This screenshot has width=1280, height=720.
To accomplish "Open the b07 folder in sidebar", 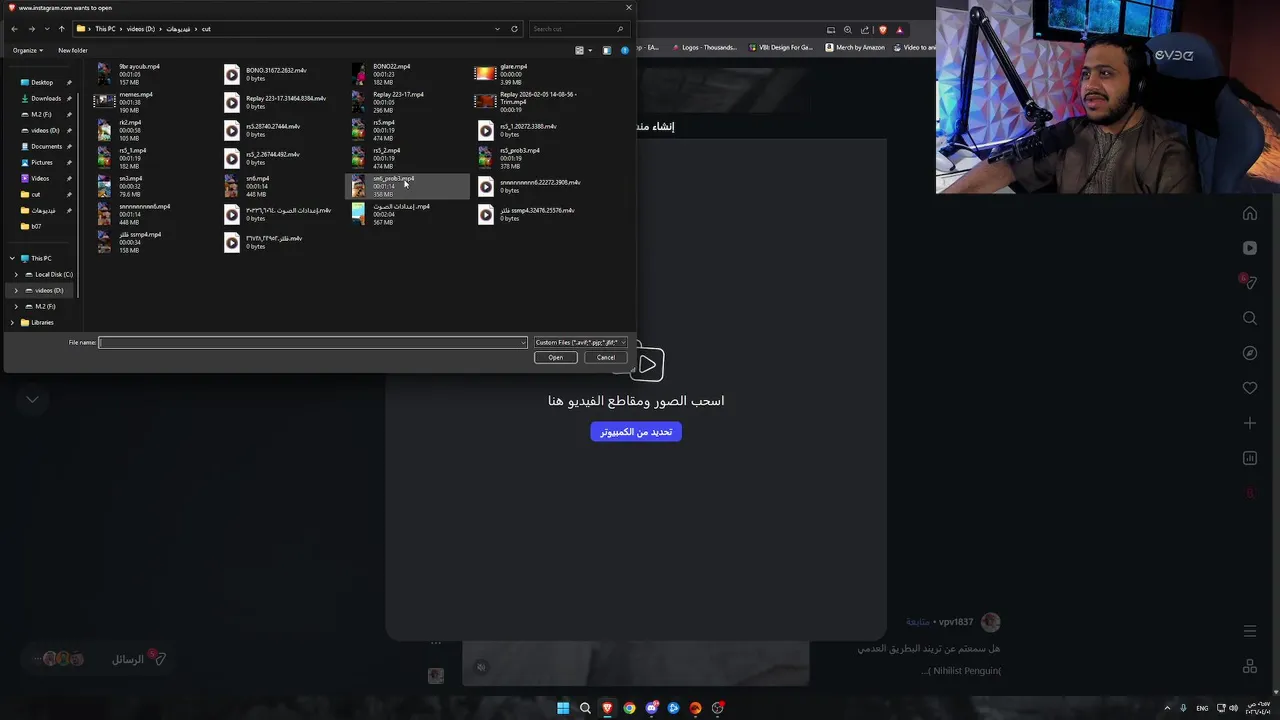I will [36, 226].
